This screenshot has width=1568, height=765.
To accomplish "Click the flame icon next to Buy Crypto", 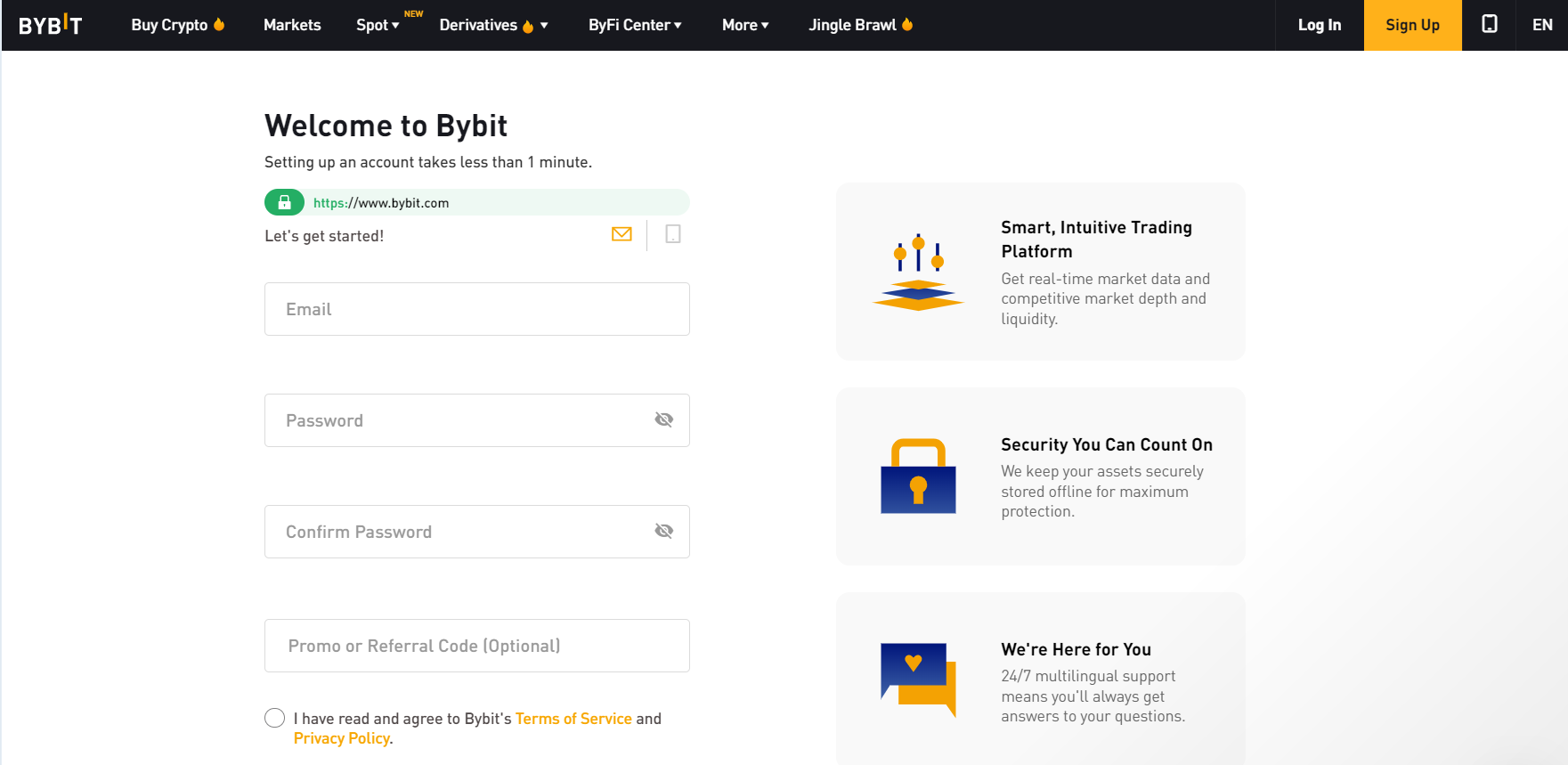I will pos(219,24).
